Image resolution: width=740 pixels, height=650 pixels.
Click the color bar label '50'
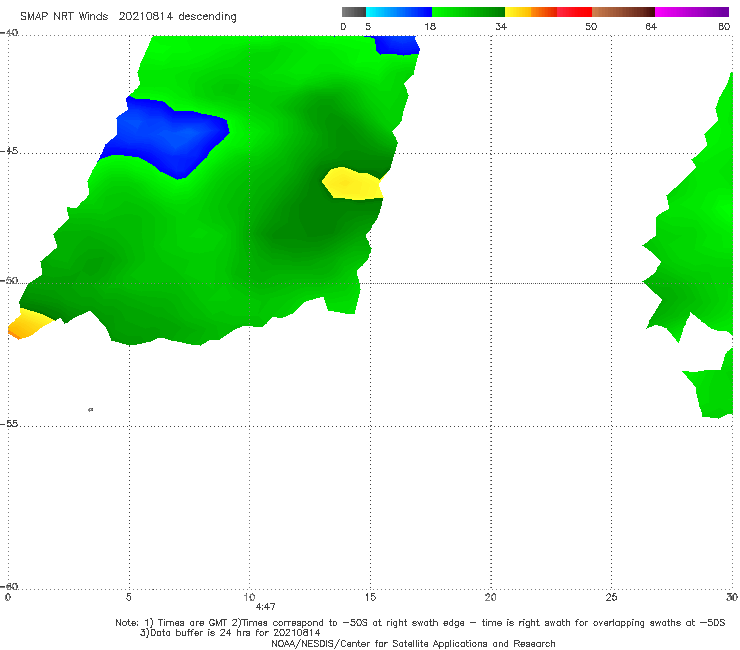591,27
